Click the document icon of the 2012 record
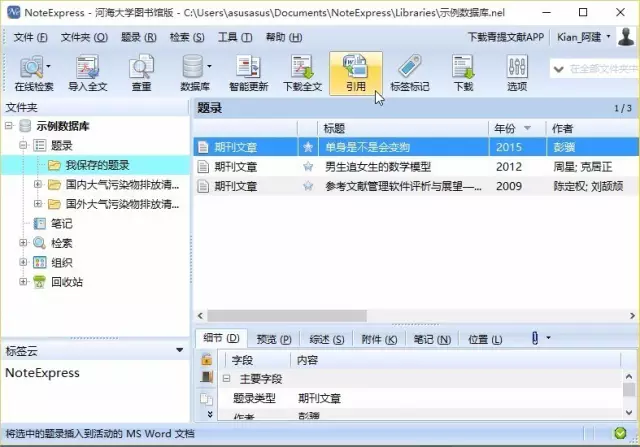This screenshot has height=447, width=640. (203, 166)
